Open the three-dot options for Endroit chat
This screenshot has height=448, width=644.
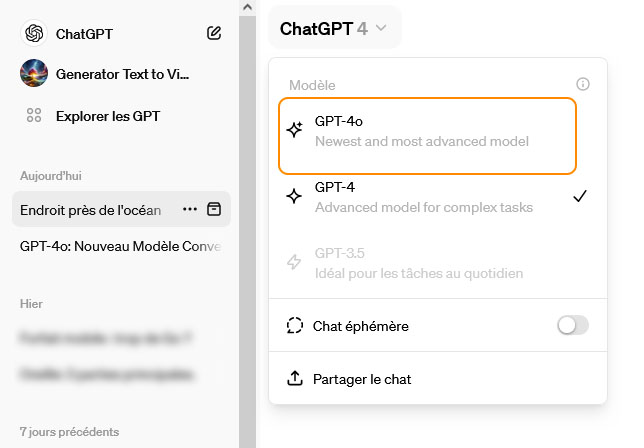pyautogui.click(x=190, y=209)
